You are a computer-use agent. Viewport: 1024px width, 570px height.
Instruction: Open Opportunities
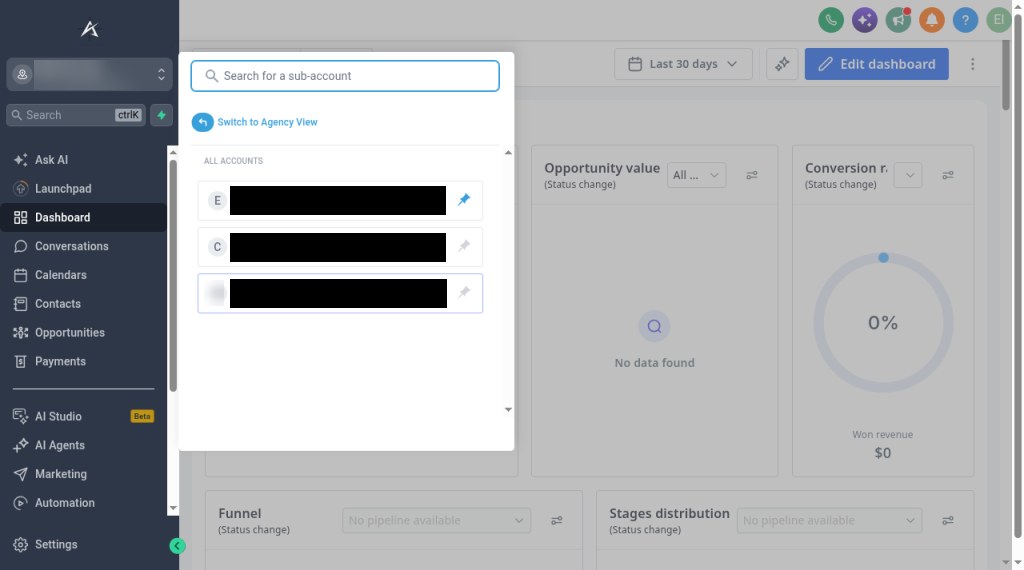[83, 332]
